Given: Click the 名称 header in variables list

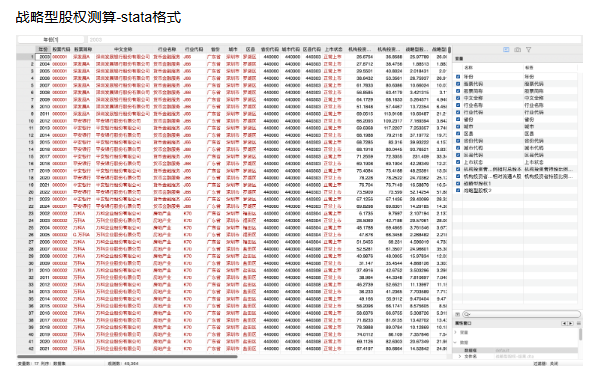Looking at the screenshot, I should (x=468, y=68).
